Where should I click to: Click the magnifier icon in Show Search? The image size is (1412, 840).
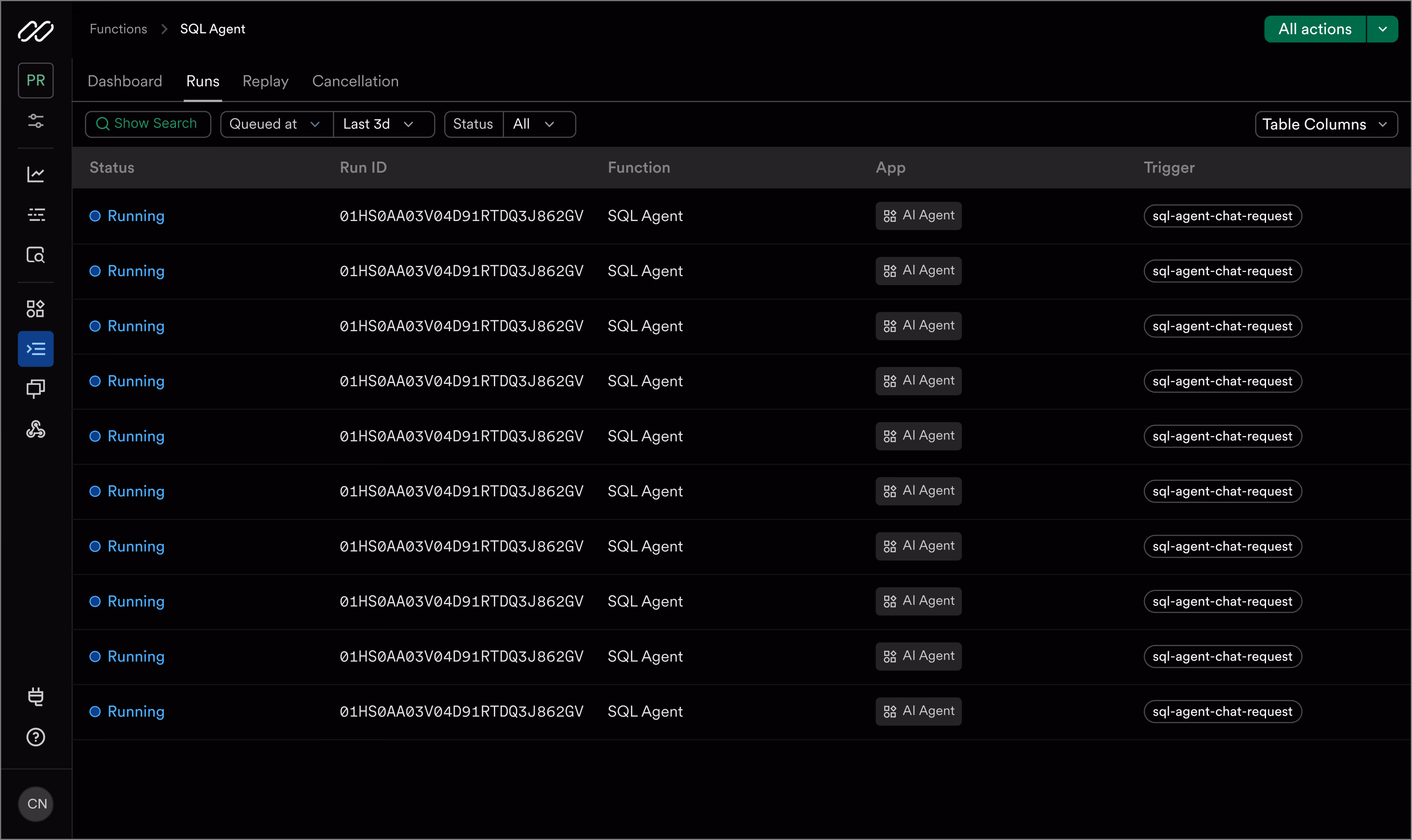[x=102, y=123]
